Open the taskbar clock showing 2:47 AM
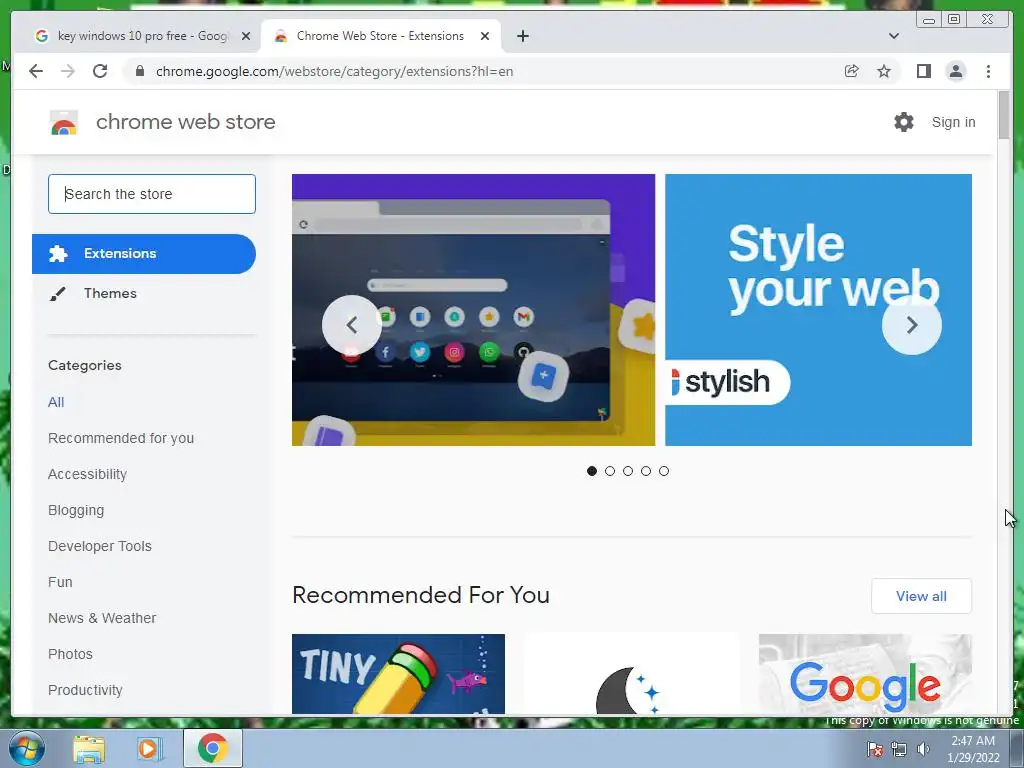This screenshot has height=768, width=1024. pos(973,749)
